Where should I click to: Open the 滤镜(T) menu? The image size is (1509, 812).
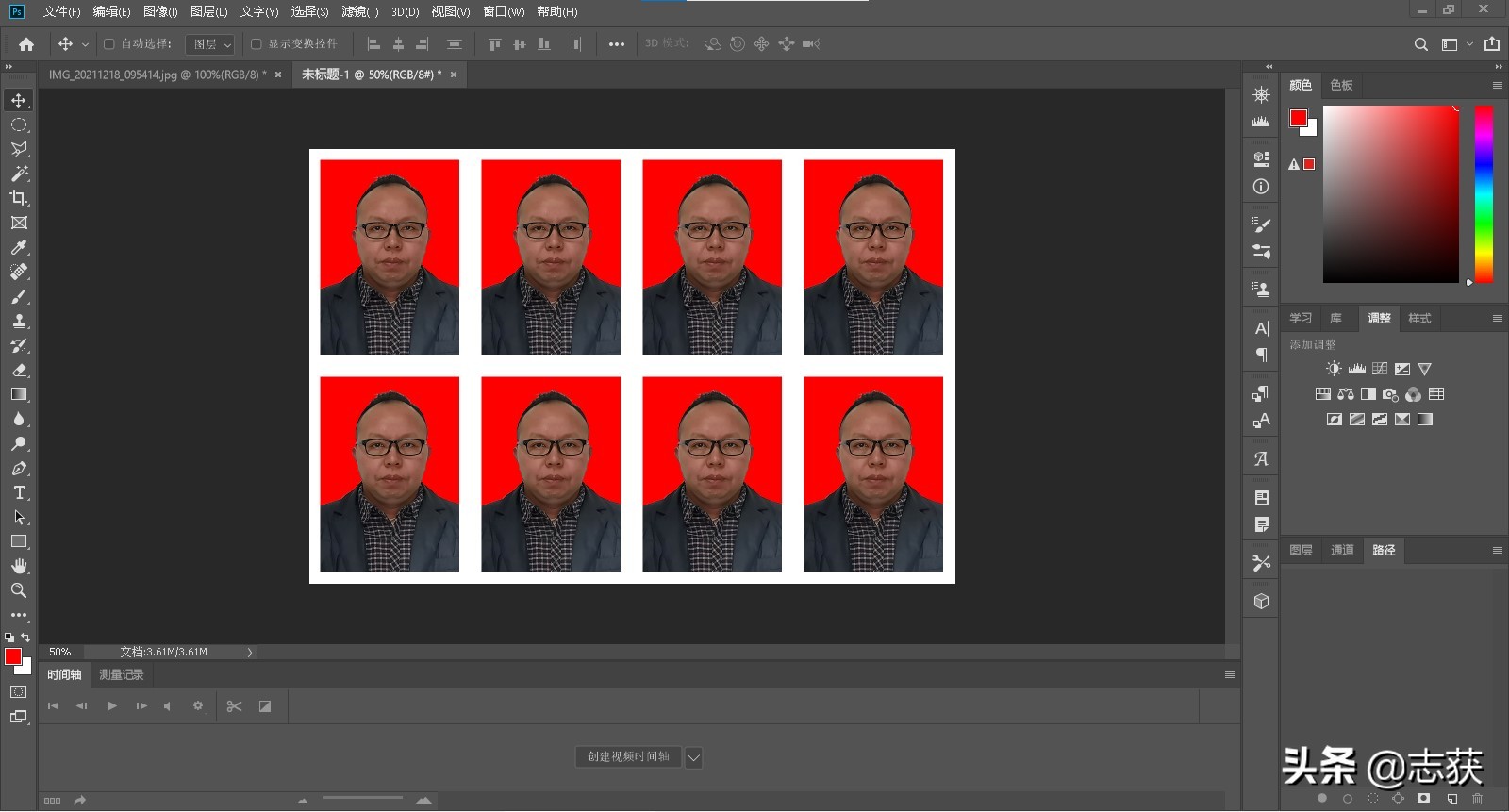pos(359,12)
